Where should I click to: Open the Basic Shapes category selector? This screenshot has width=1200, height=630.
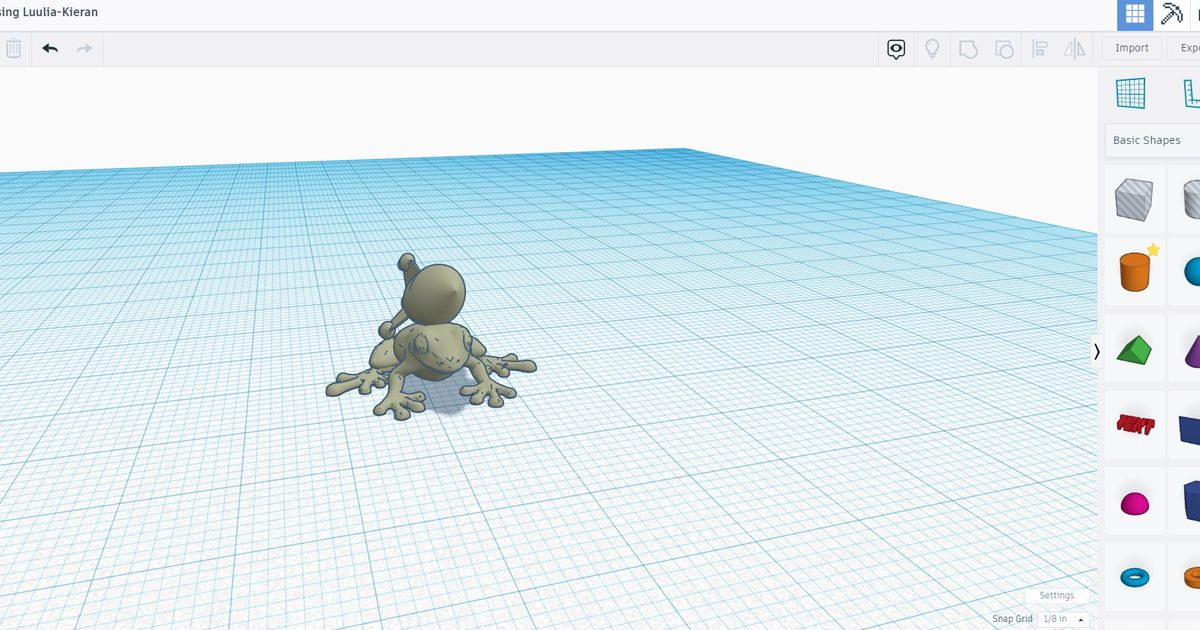point(1147,140)
